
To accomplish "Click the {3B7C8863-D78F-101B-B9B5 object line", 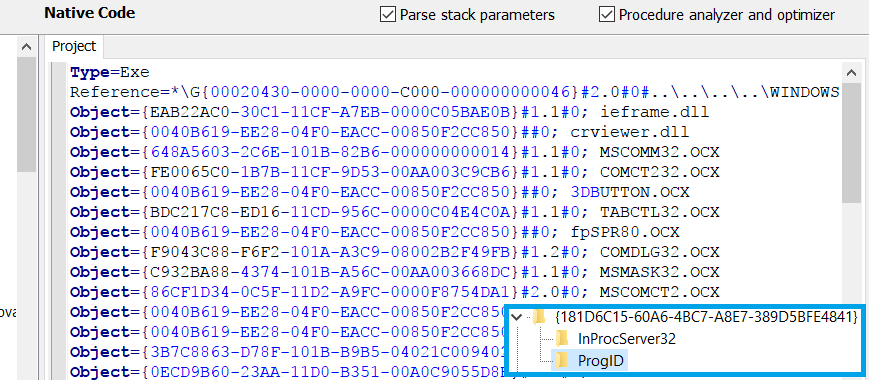I will (287, 352).
